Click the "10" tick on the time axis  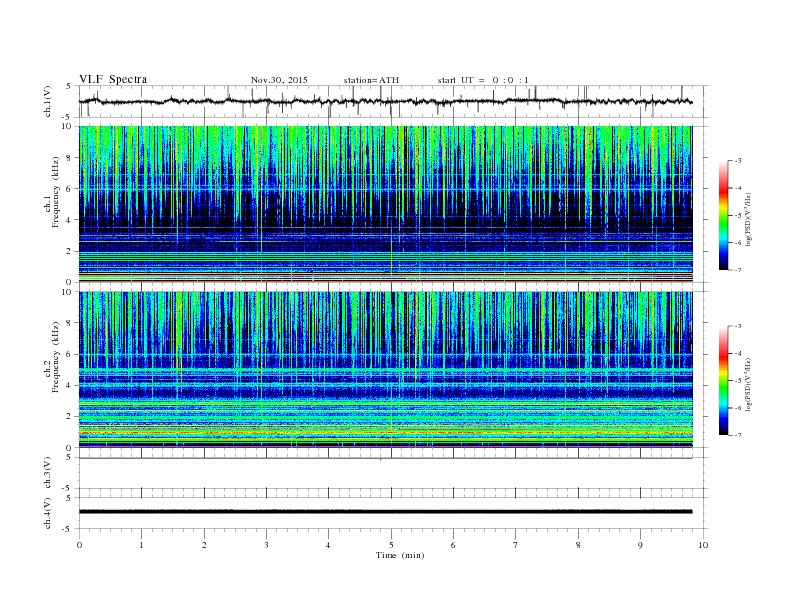click(x=703, y=545)
